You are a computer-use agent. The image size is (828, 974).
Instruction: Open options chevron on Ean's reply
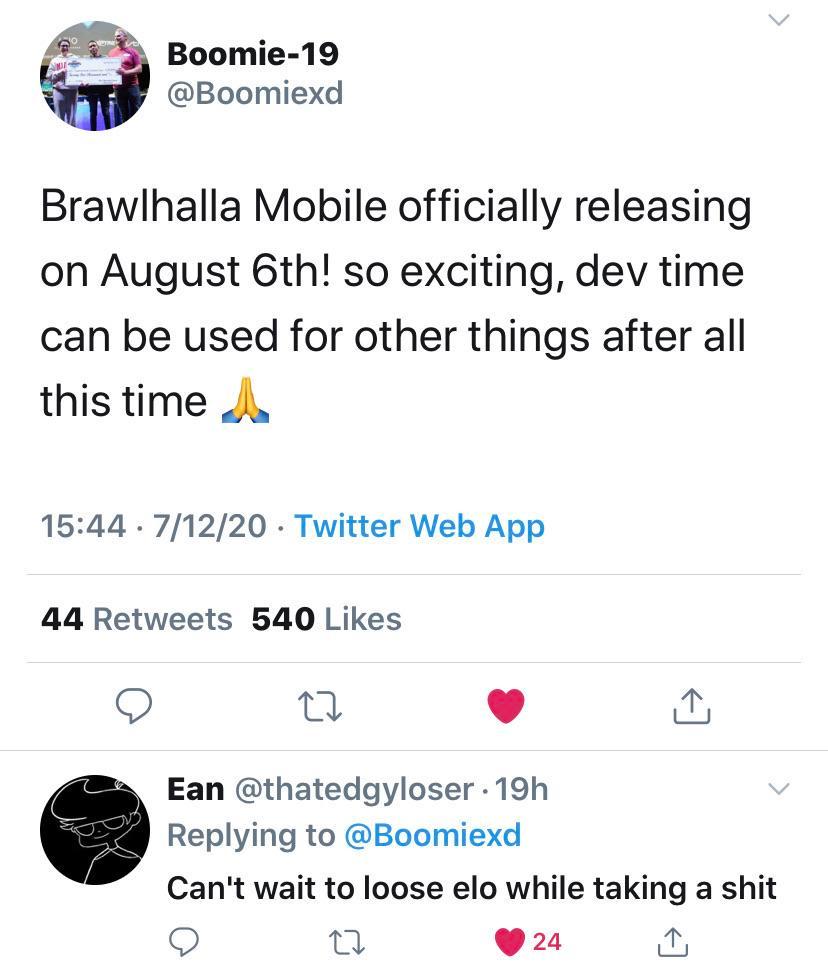point(778,790)
